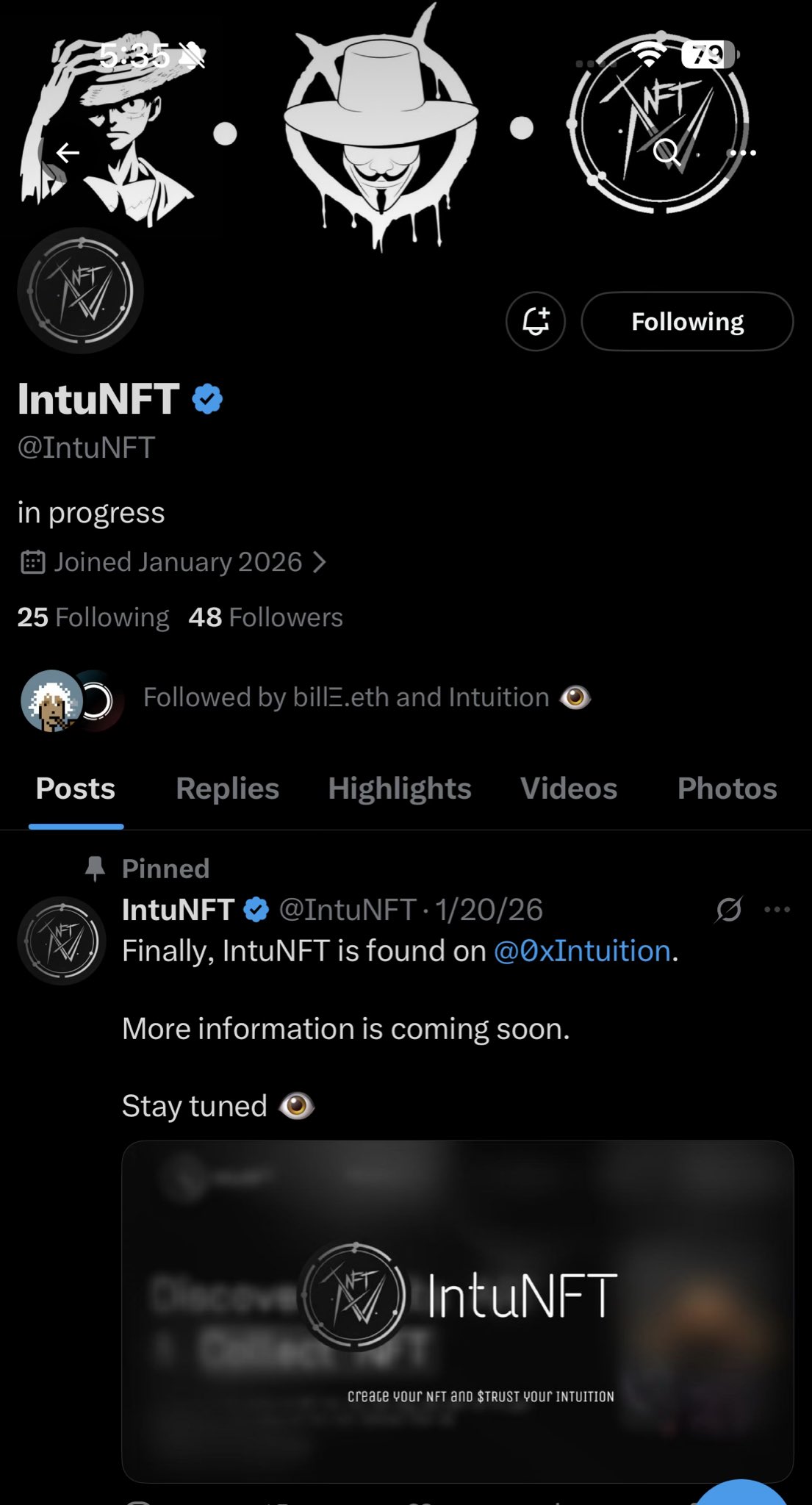Open the IntuNFT profile picture
This screenshot has width=812, height=1505.
[80, 291]
